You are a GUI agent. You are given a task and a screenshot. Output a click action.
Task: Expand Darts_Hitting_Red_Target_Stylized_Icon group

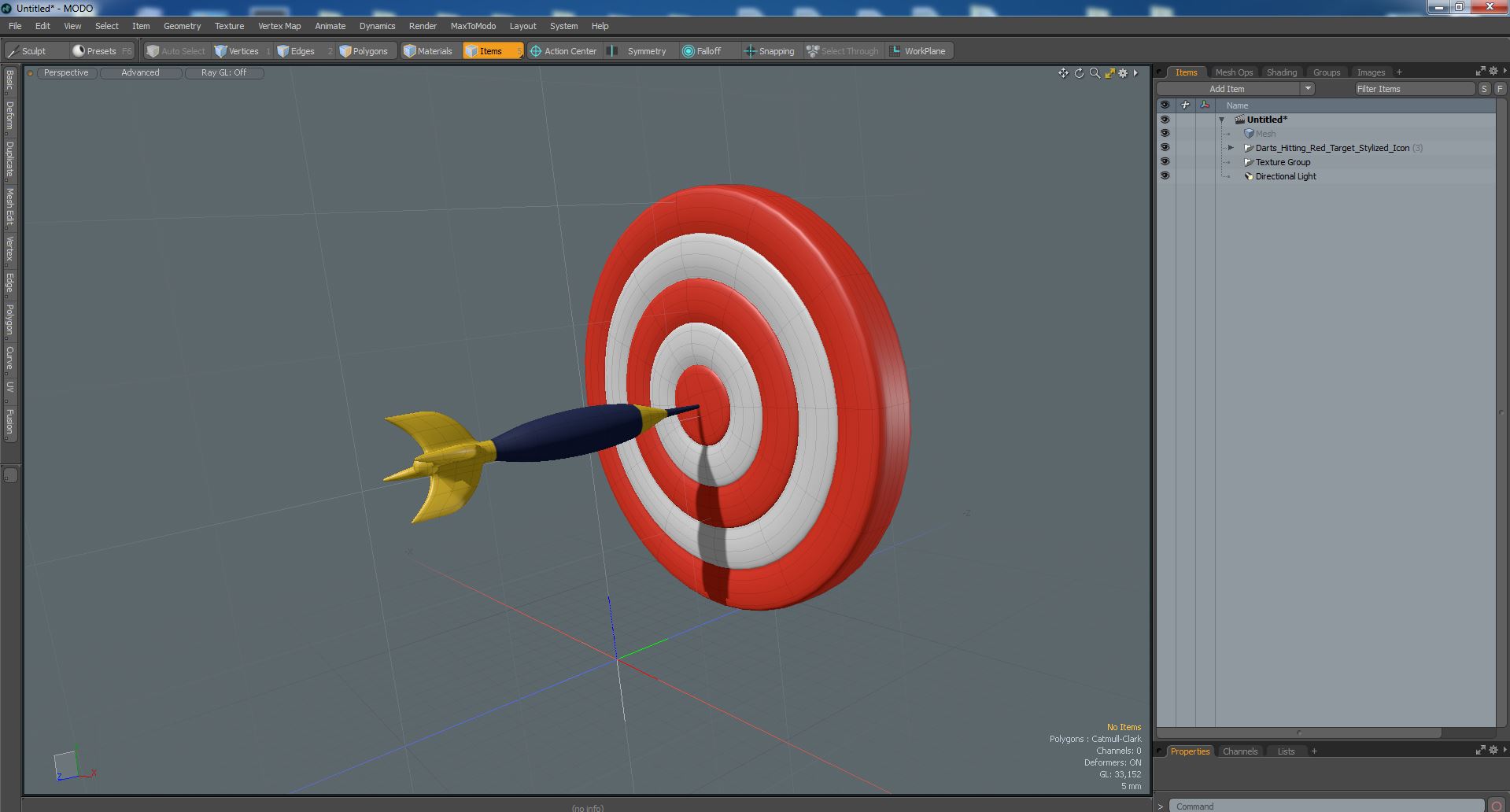point(1231,148)
